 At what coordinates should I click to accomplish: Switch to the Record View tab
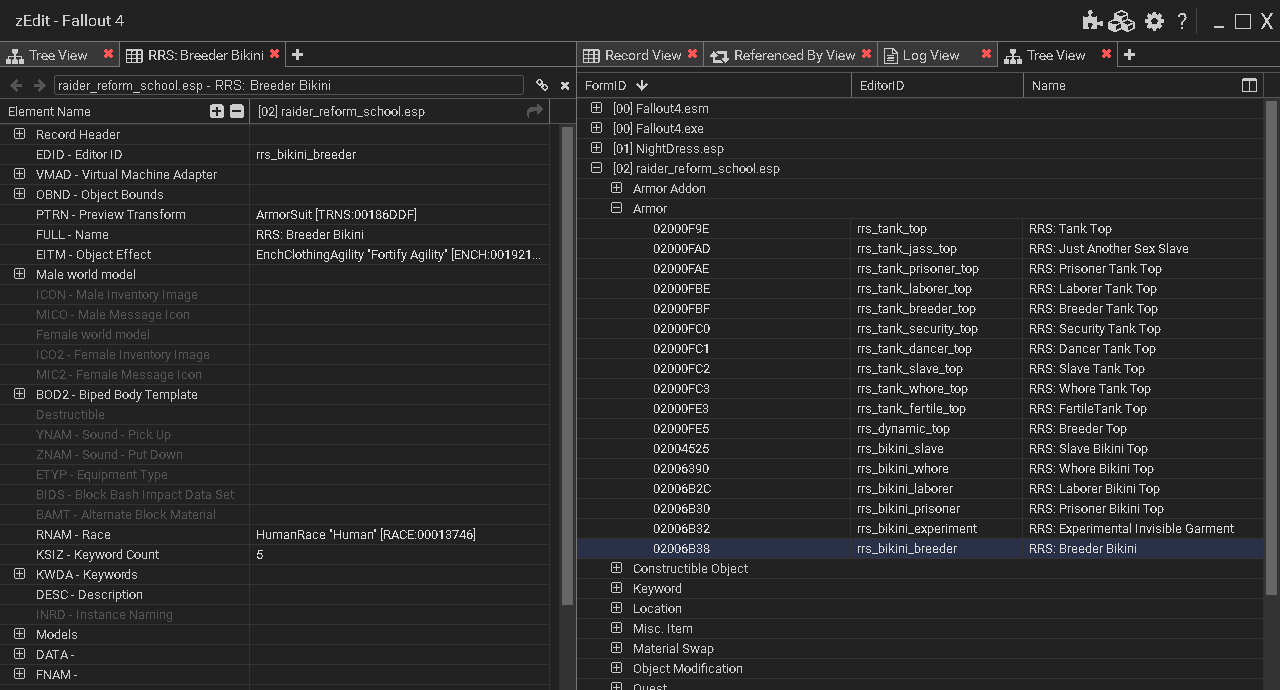(642, 55)
